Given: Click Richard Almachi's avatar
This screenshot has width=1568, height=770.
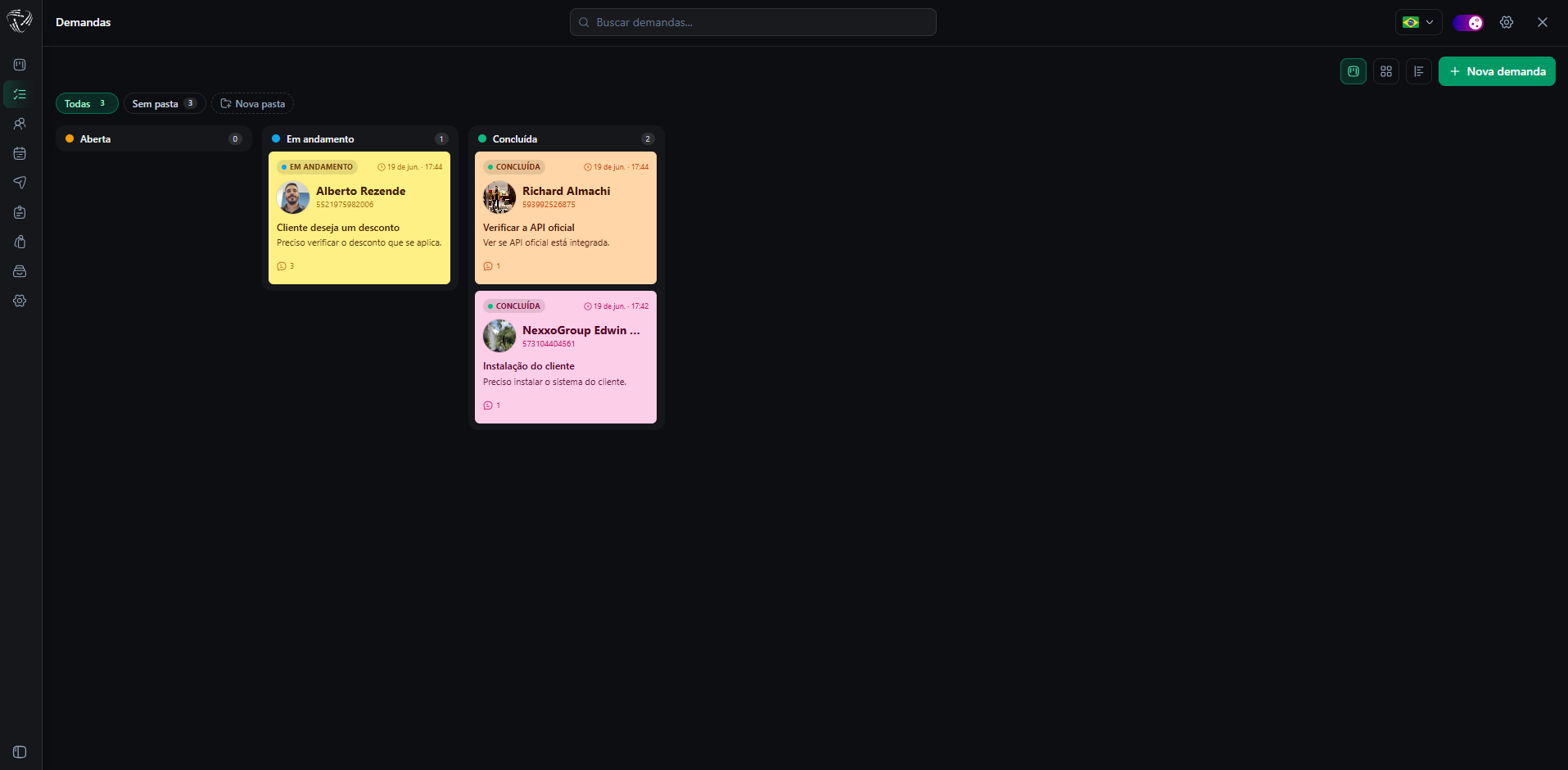Looking at the screenshot, I should 499,197.
